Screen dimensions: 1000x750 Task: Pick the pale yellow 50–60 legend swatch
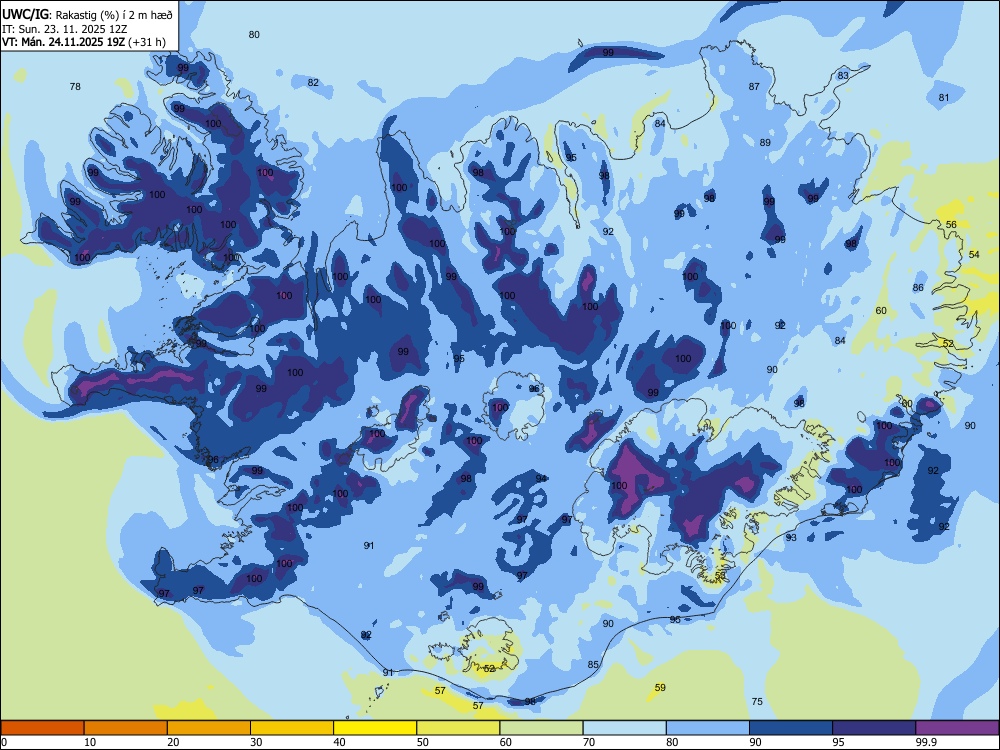[x=458, y=728]
